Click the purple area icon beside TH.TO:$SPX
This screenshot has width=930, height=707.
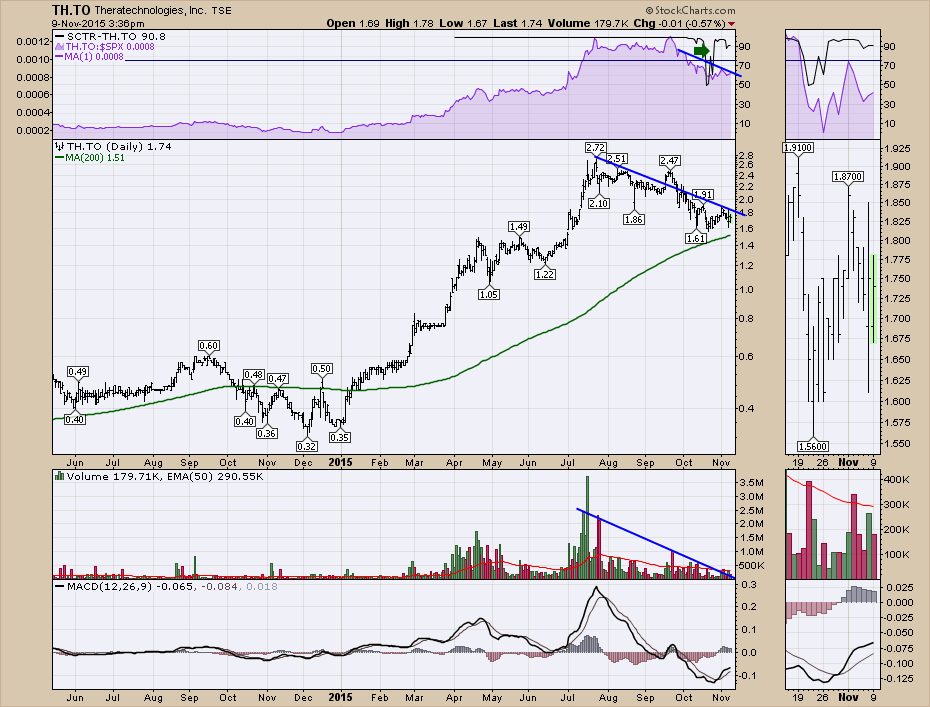(59, 46)
